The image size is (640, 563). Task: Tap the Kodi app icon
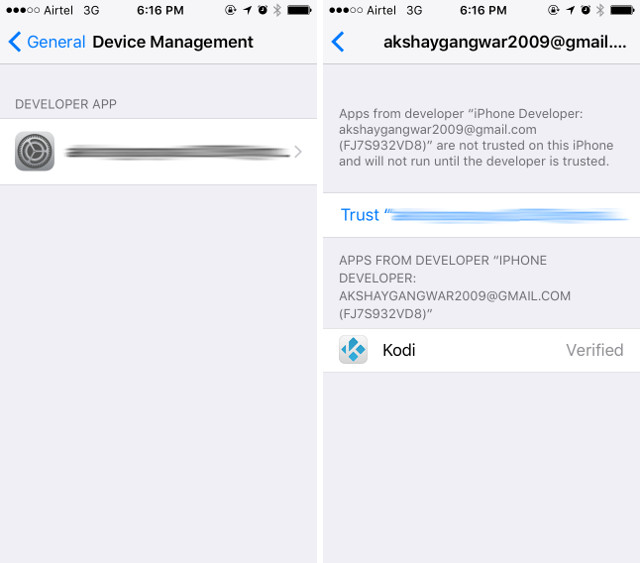click(x=353, y=349)
